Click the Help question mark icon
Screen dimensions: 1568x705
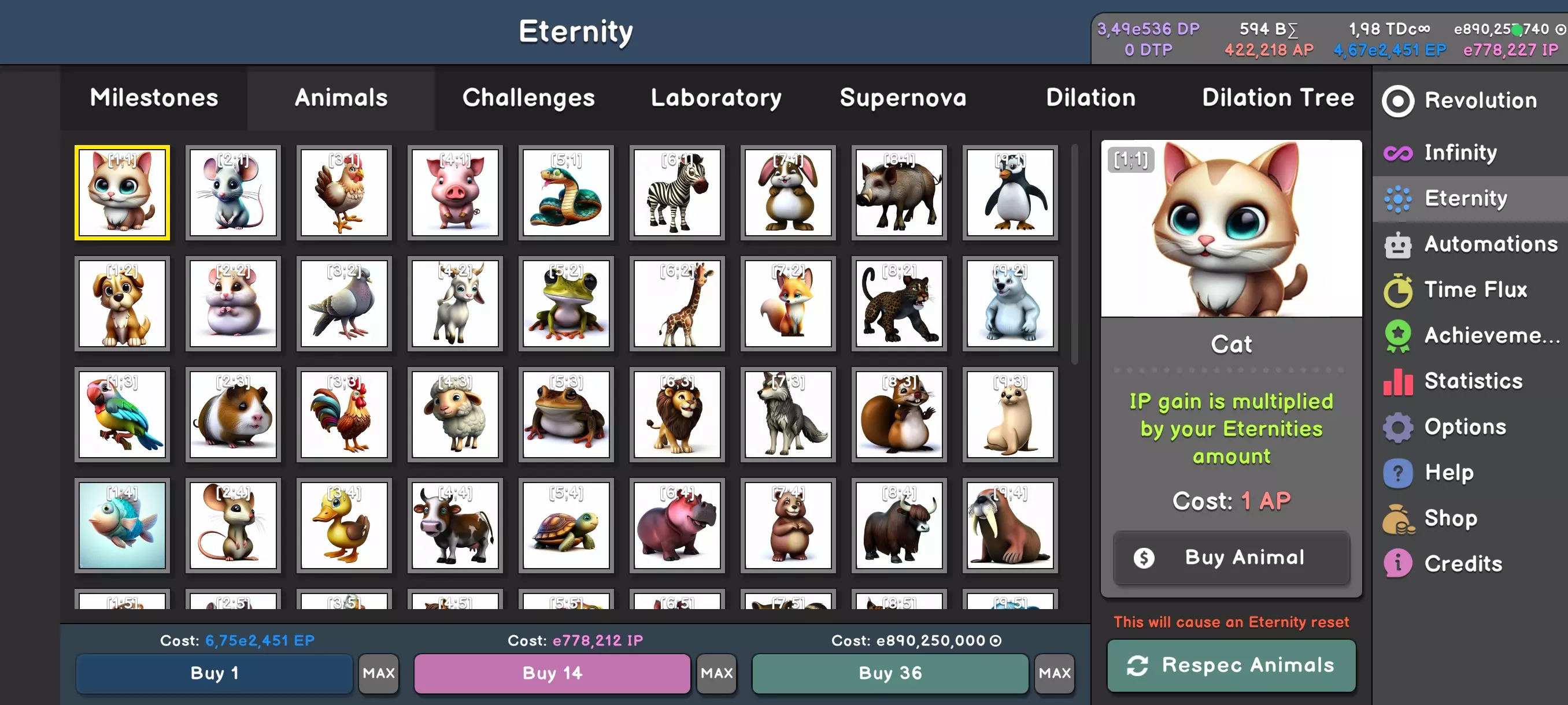[x=1397, y=473]
